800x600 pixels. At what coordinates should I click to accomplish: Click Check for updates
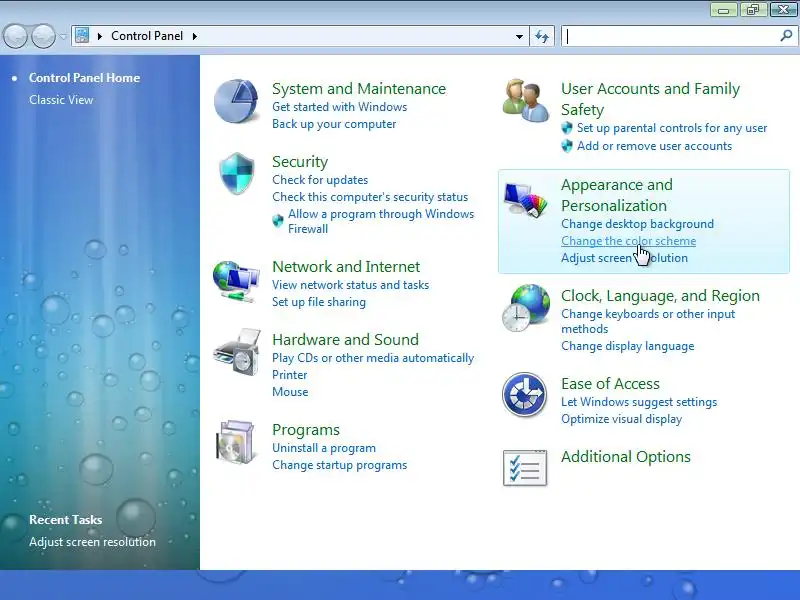point(320,180)
